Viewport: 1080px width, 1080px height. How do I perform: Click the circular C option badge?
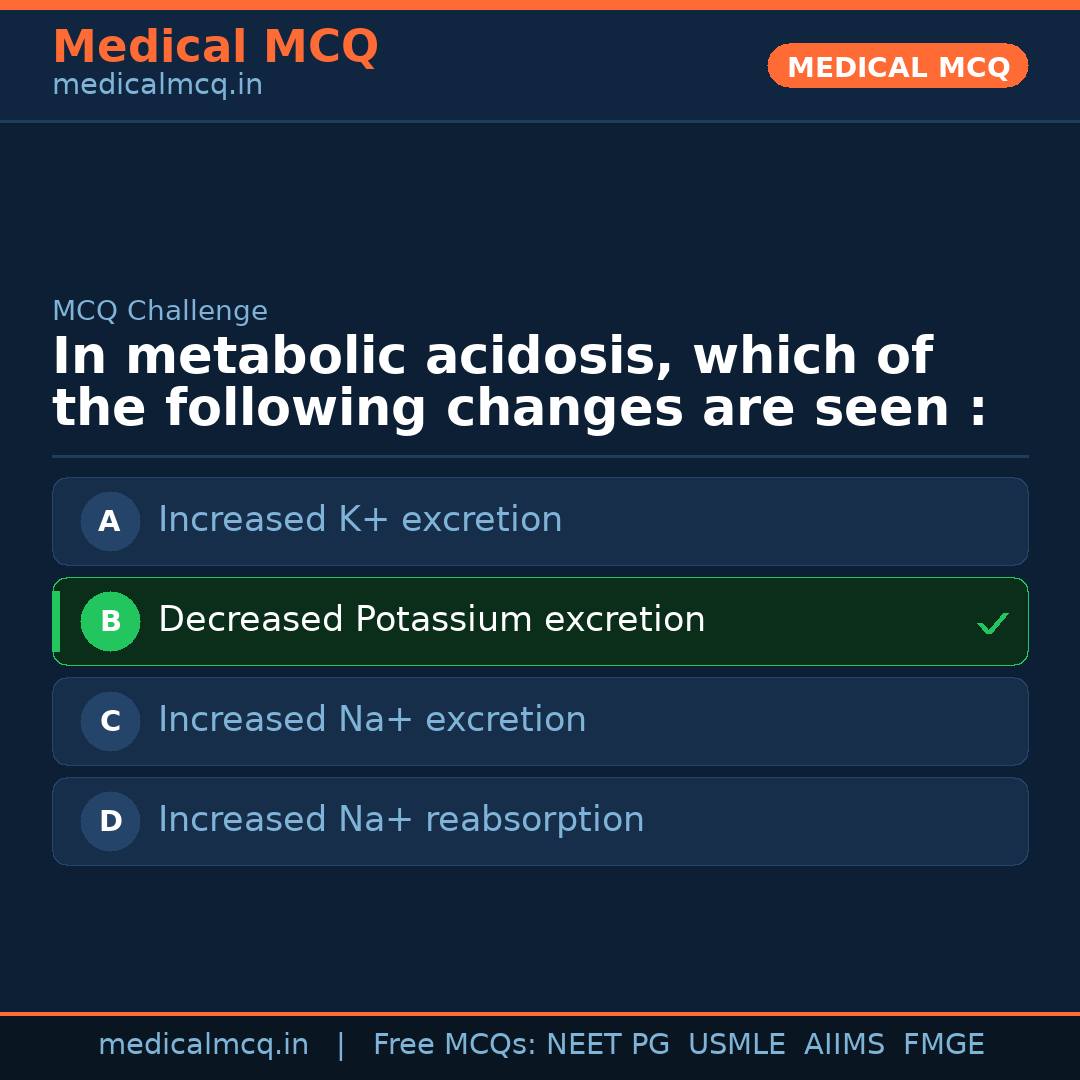110,721
